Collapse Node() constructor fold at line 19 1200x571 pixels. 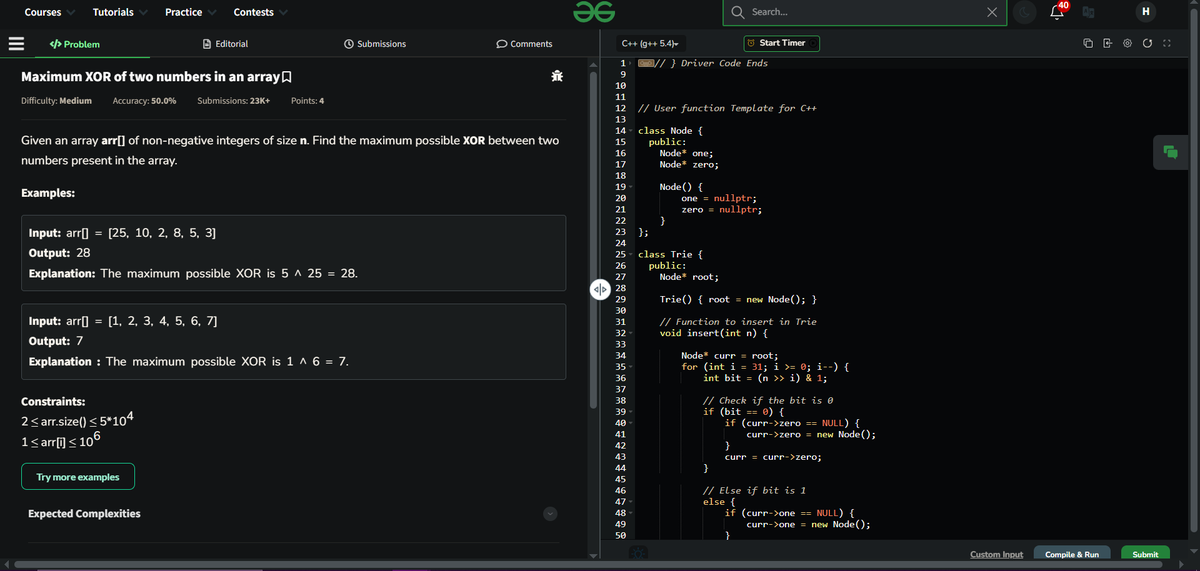pyautogui.click(x=632, y=188)
